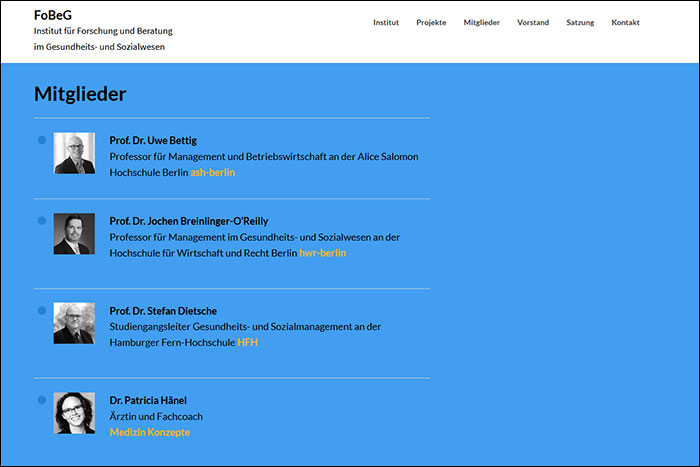The height and width of the screenshot is (467, 700).
Task: Go to the Kontakt page
Action: [625, 22]
